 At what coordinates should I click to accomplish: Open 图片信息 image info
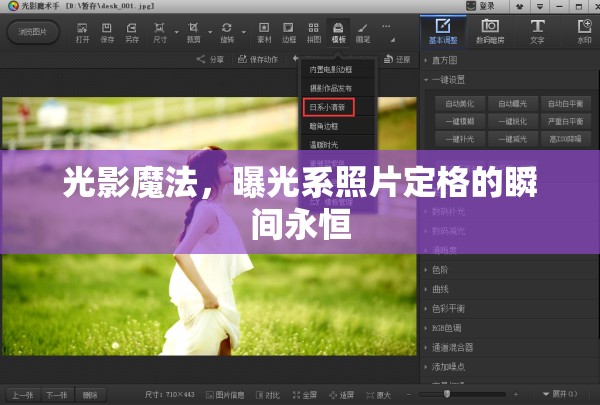coord(225,395)
